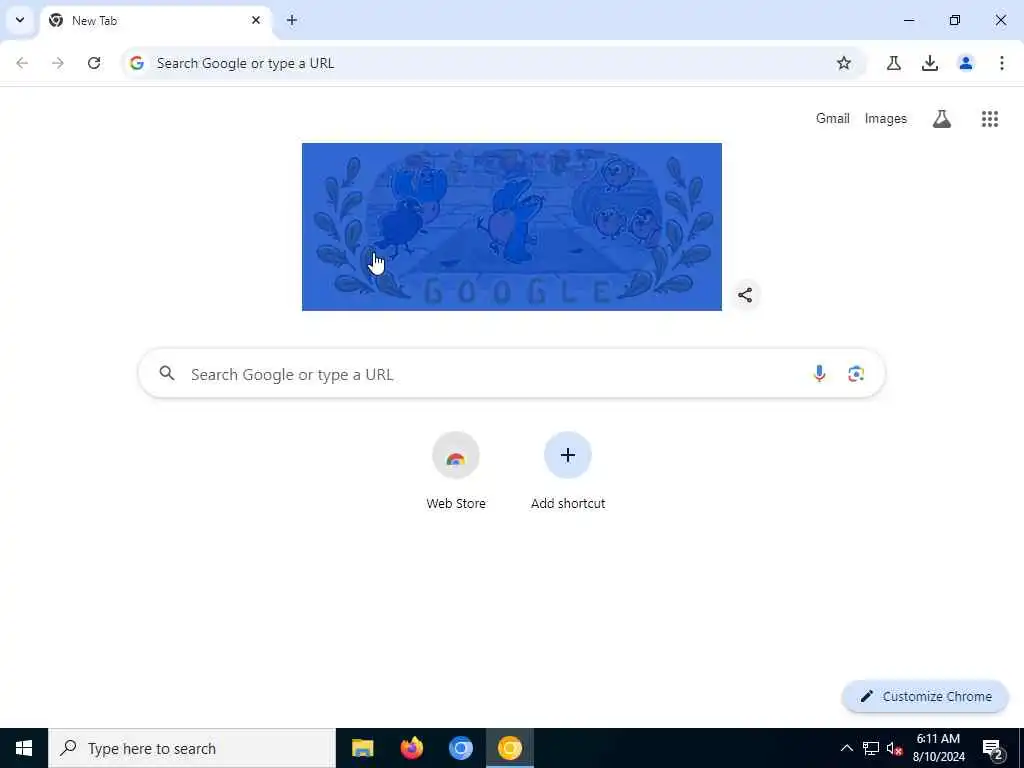Reload the current page
The image size is (1024, 768).
point(94,63)
